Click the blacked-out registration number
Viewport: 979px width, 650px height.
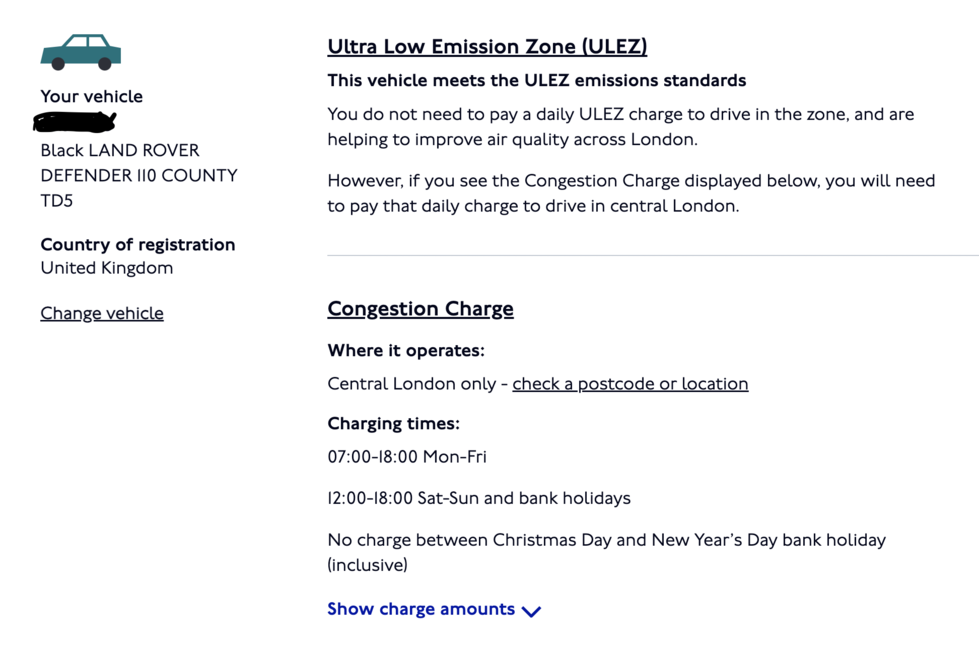[x=75, y=122]
